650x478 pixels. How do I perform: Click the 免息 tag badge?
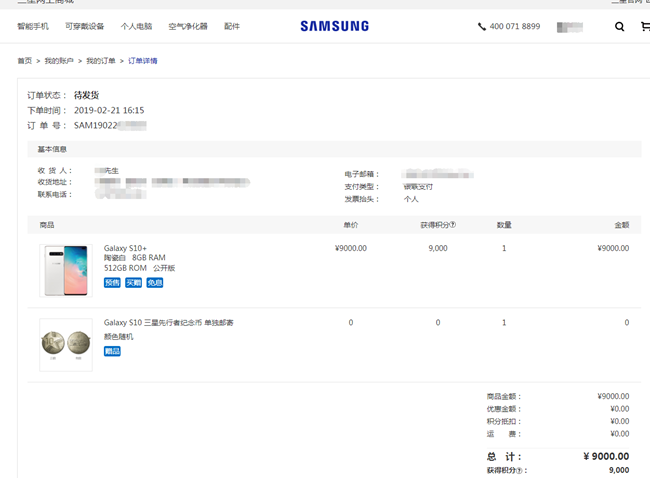pyautogui.click(x=154, y=283)
